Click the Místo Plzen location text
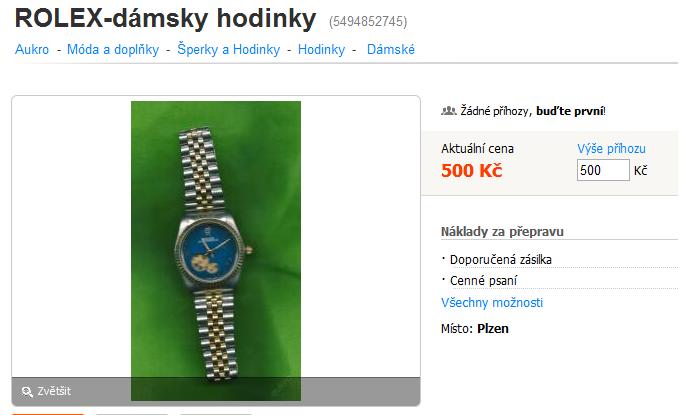Screen dimensions: 683x415 pyautogui.click(x=474, y=329)
